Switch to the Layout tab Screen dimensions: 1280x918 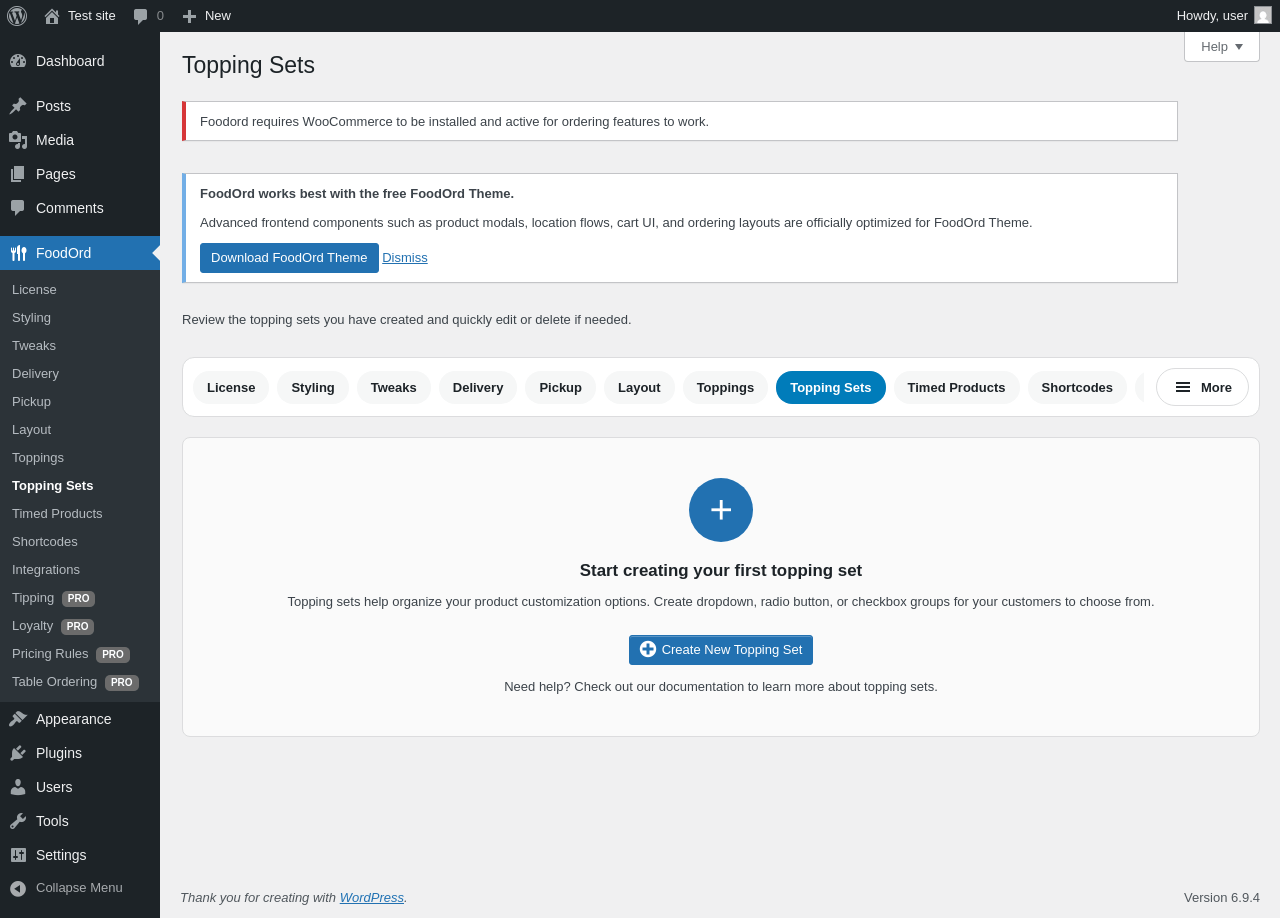click(639, 387)
